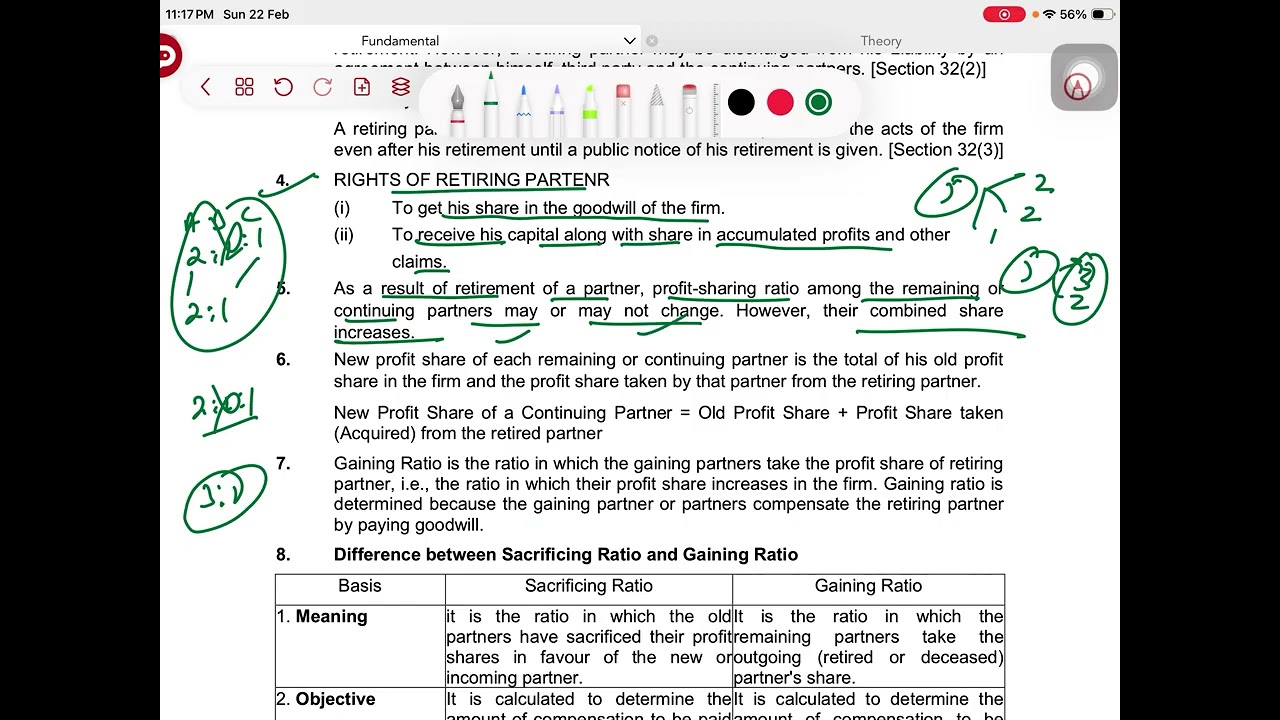Tap the table header 'Sacrificing Ratio'
The width and height of the screenshot is (1280, 720).
click(x=589, y=586)
